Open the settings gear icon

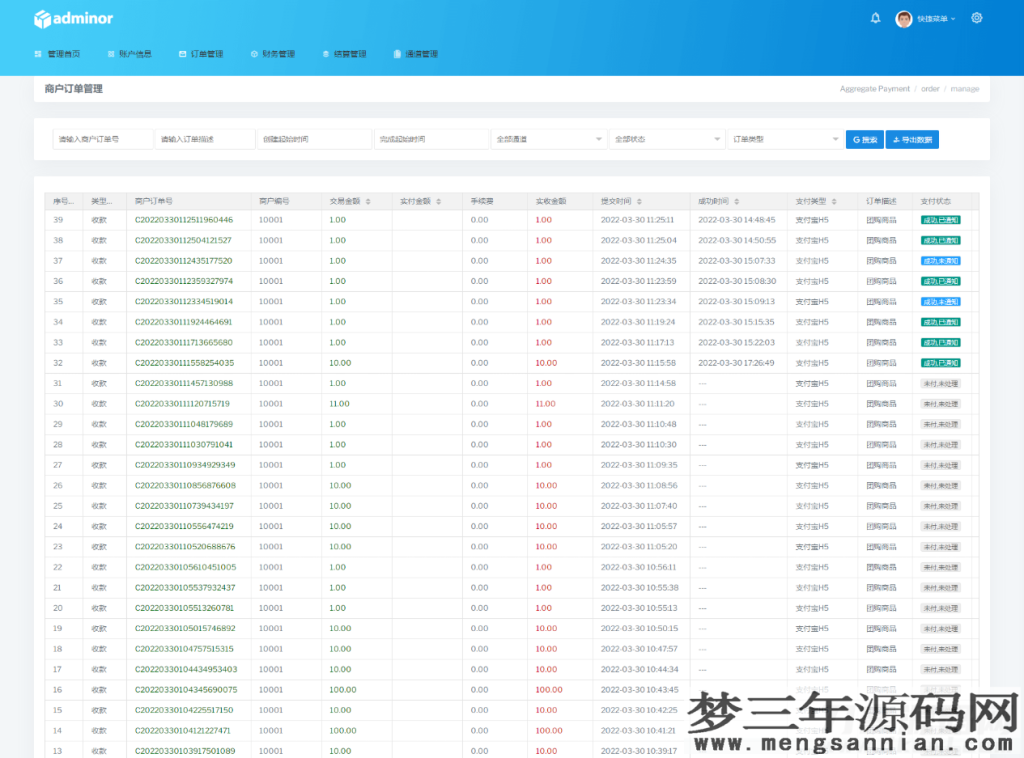click(977, 17)
